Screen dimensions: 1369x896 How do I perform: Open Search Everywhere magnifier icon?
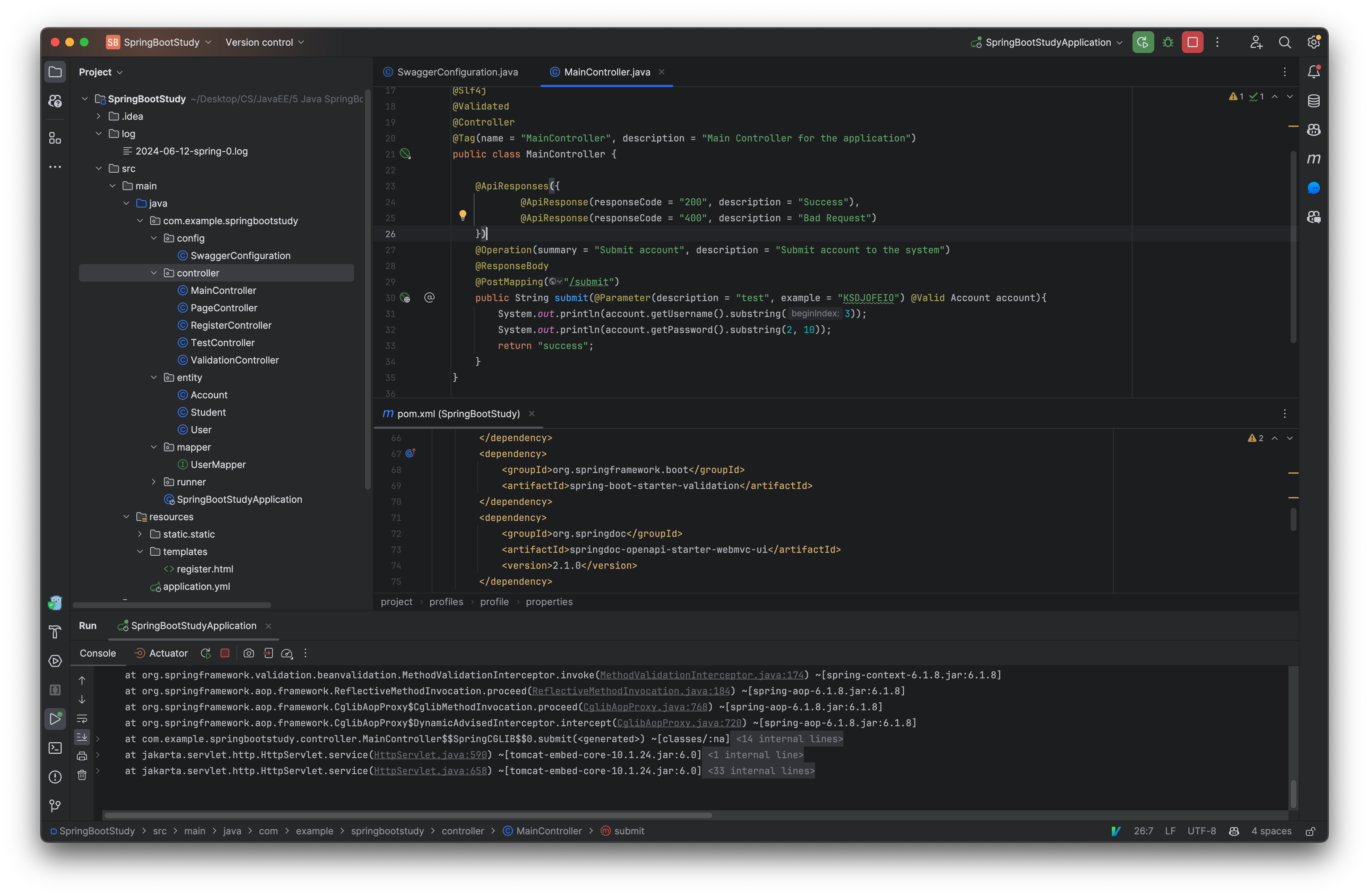click(1284, 42)
